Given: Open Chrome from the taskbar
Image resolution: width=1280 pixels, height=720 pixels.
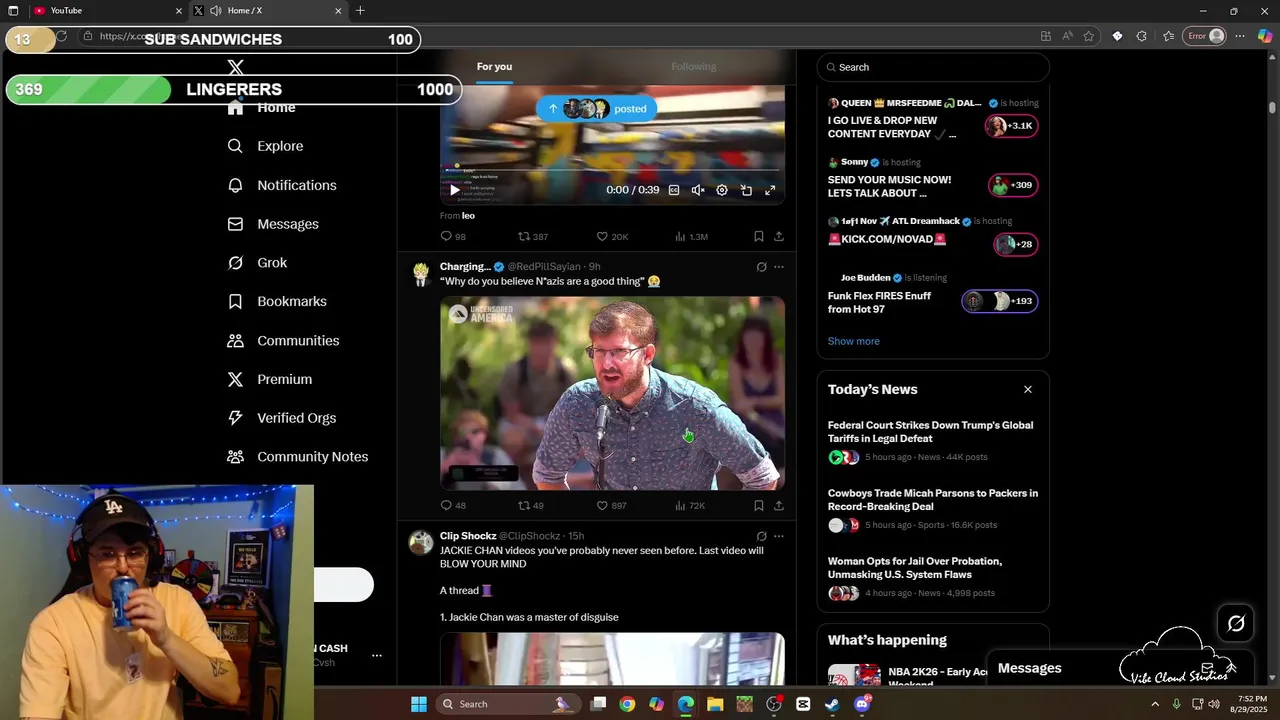Looking at the screenshot, I should (x=627, y=704).
